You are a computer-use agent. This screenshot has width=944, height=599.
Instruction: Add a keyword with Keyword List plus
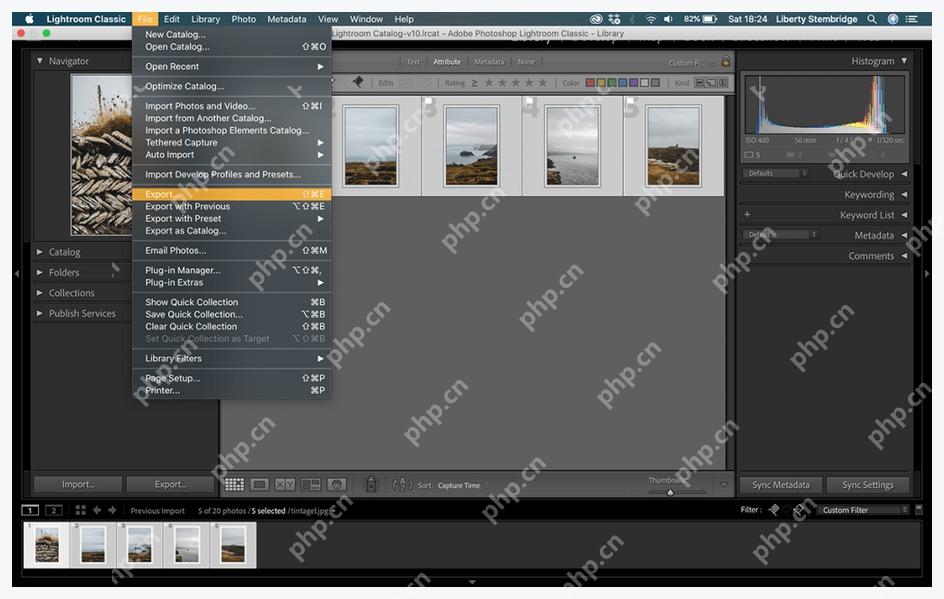click(747, 214)
